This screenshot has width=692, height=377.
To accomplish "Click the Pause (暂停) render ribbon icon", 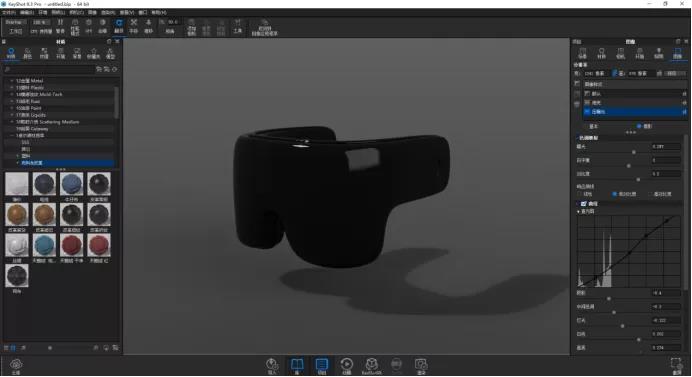I will 60,26.
